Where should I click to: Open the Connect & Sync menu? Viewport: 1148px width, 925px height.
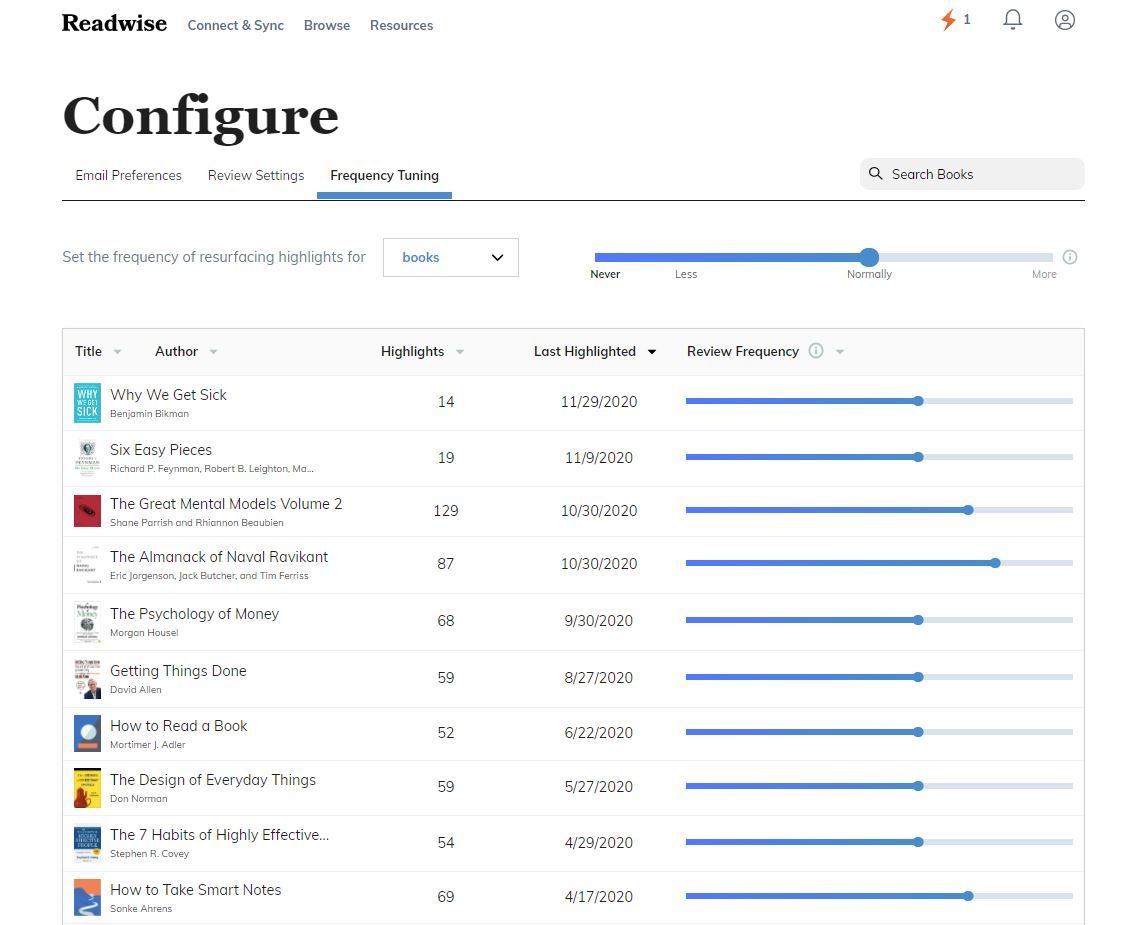tap(236, 25)
